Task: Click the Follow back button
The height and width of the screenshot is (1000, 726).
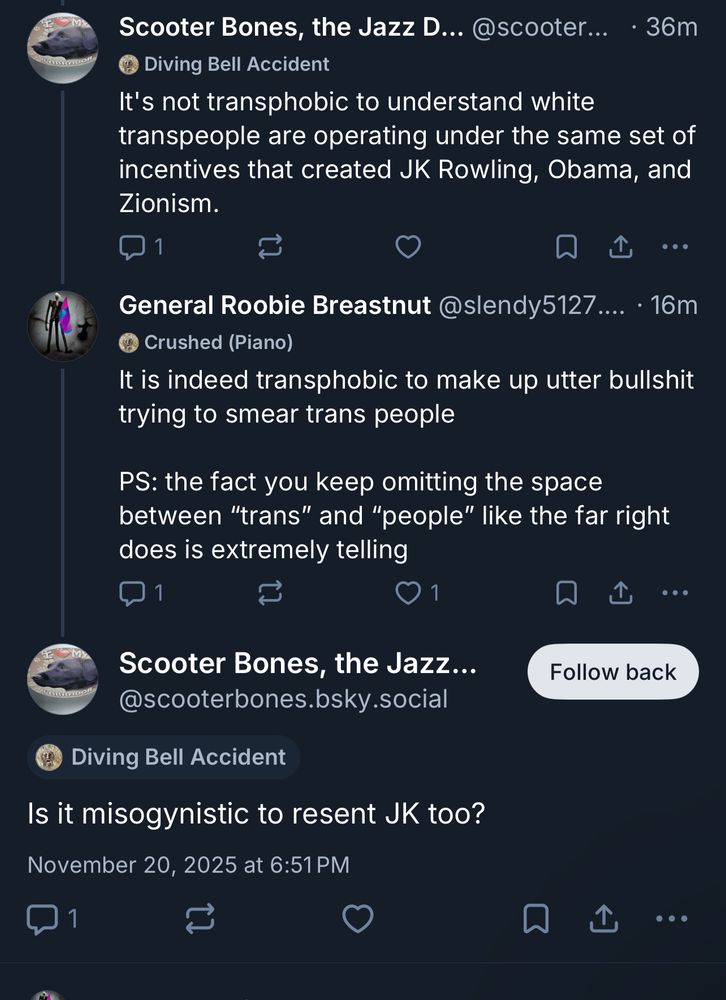Action: click(x=612, y=672)
